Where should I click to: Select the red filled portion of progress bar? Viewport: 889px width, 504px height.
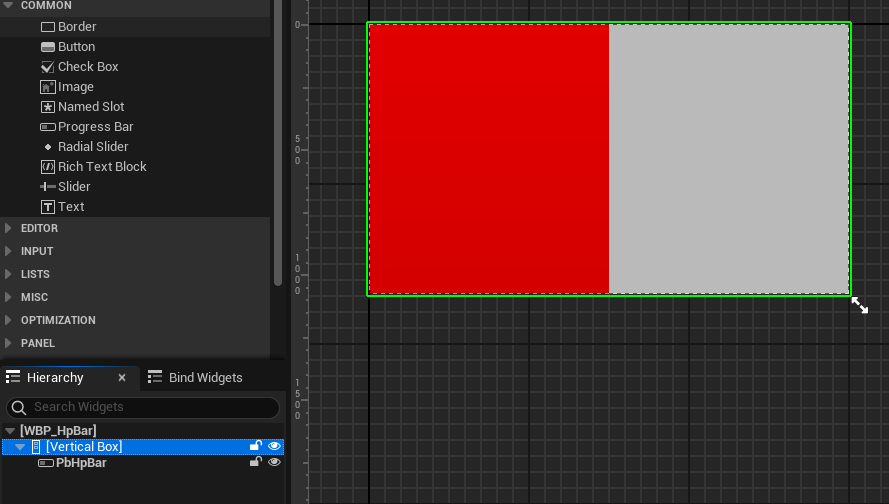(489, 159)
